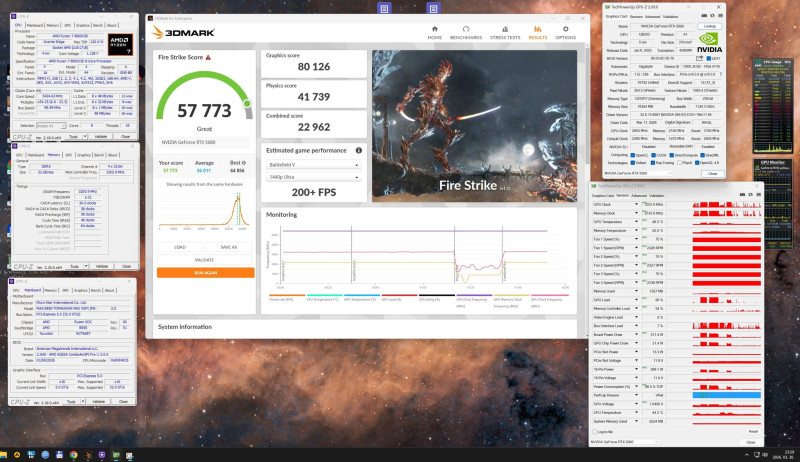Image resolution: width=800 pixels, height=462 pixels.
Task: Open the 3DMark Home icon
Action: click(435, 30)
